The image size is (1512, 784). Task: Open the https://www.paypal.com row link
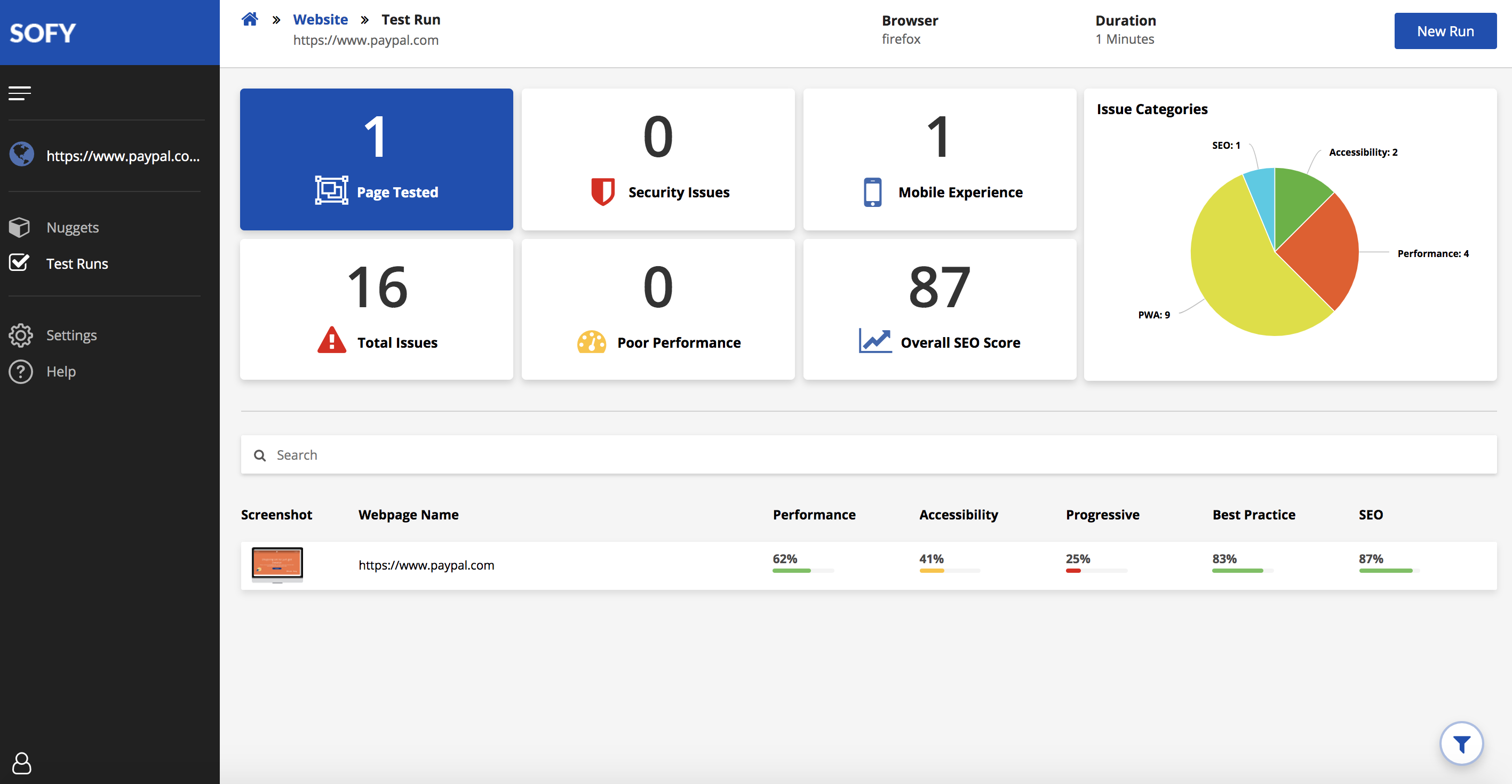point(426,565)
